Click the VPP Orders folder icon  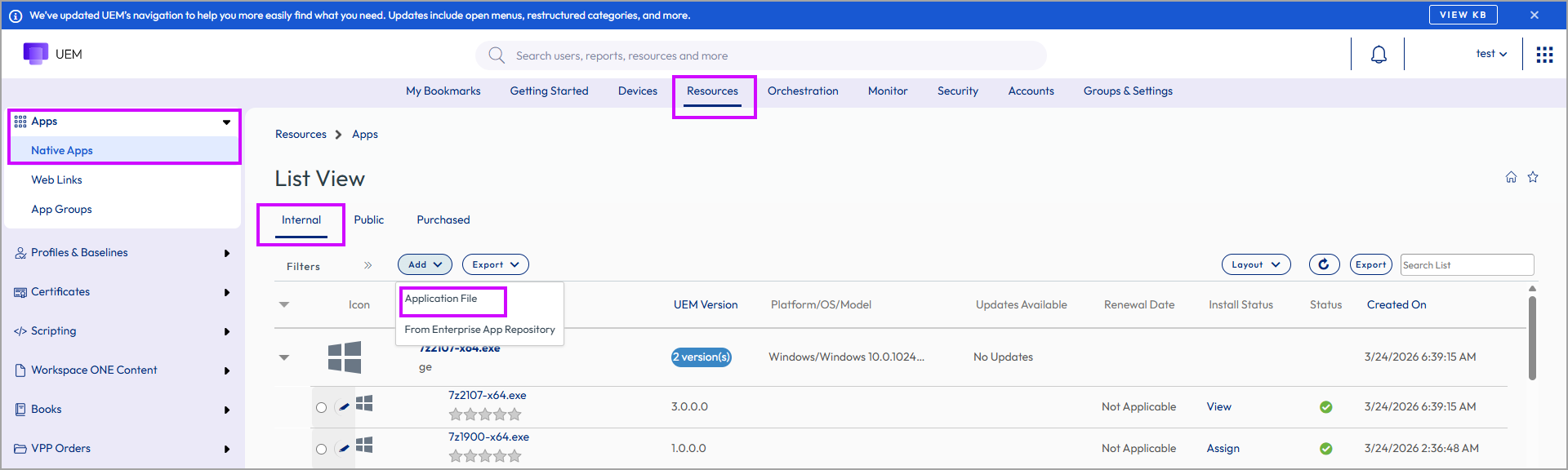pyautogui.click(x=20, y=449)
